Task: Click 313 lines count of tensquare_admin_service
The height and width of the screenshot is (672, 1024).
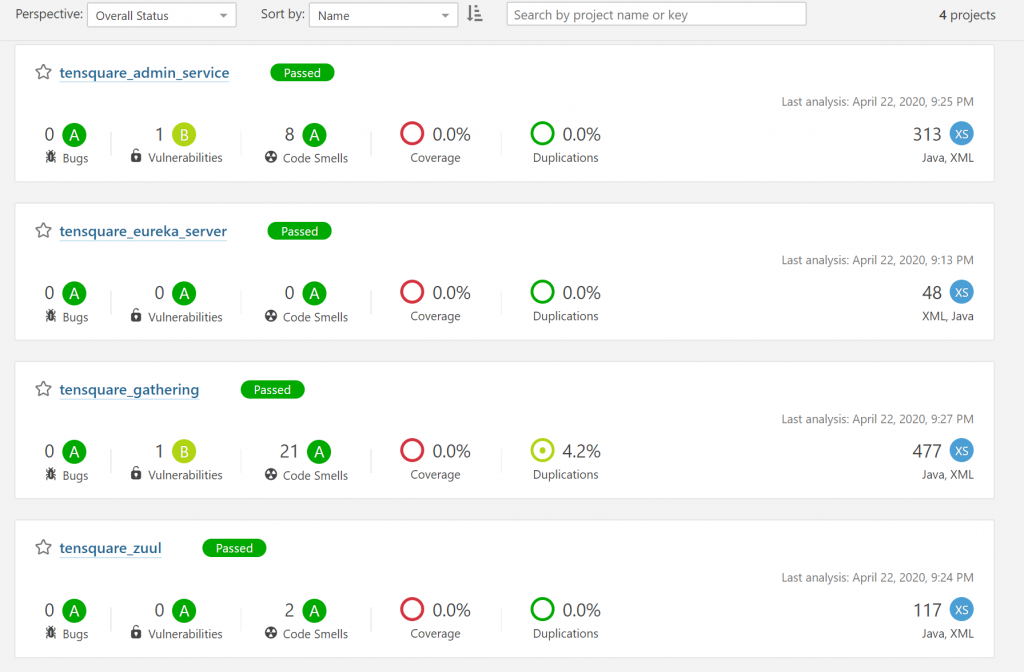Action: (x=927, y=135)
